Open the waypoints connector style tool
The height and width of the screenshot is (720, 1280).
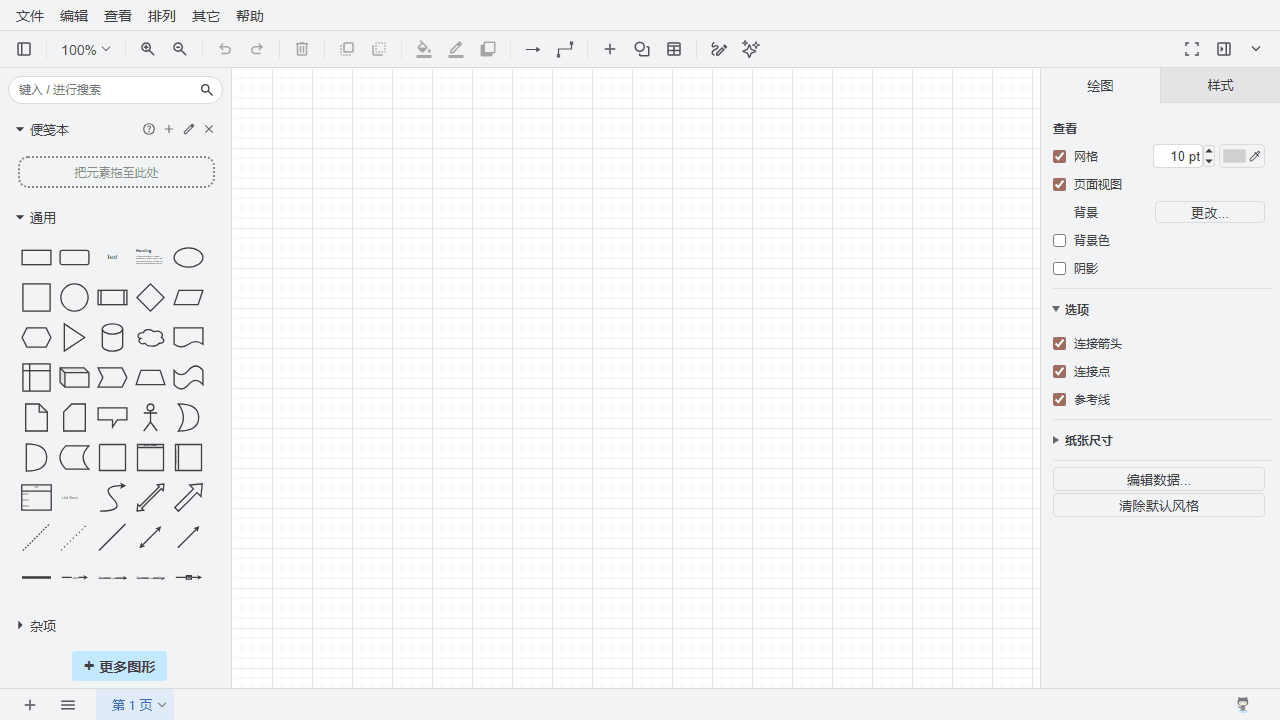pos(565,49)
